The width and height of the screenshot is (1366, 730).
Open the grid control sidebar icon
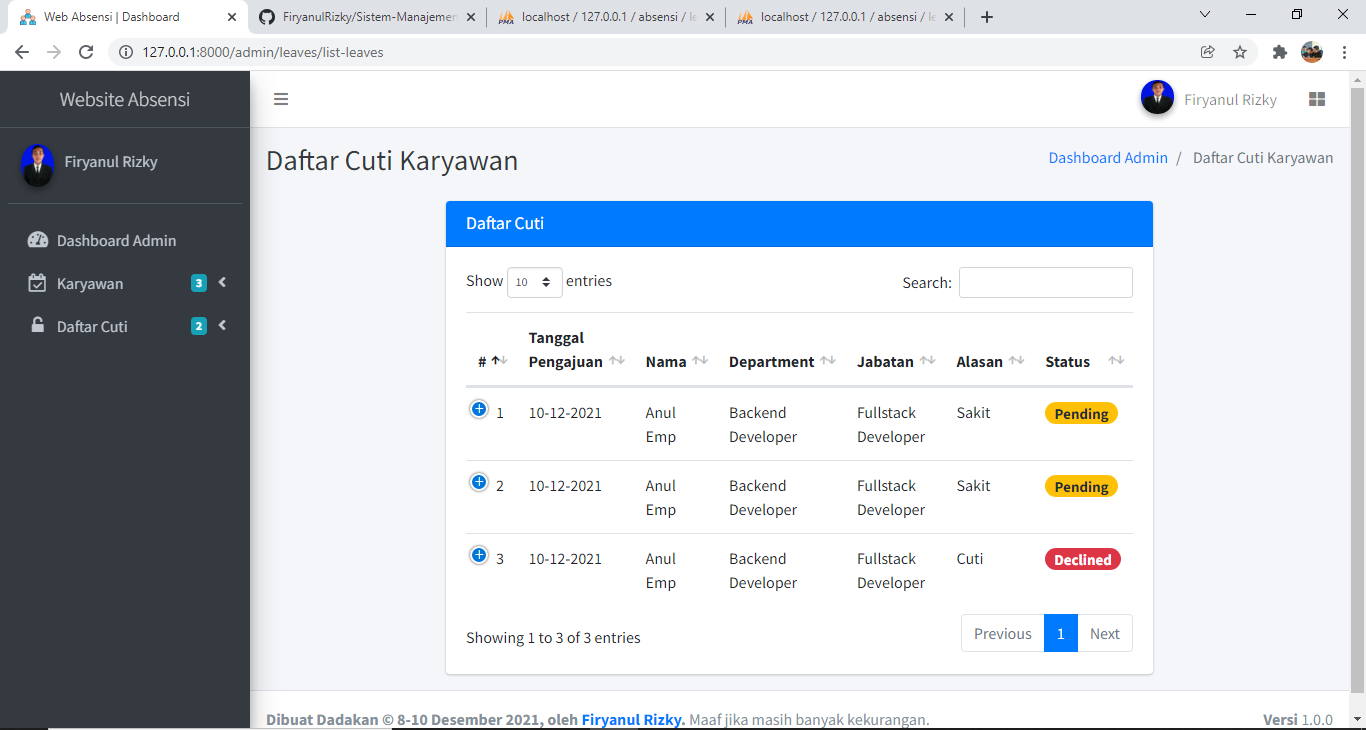[1317, 99]
